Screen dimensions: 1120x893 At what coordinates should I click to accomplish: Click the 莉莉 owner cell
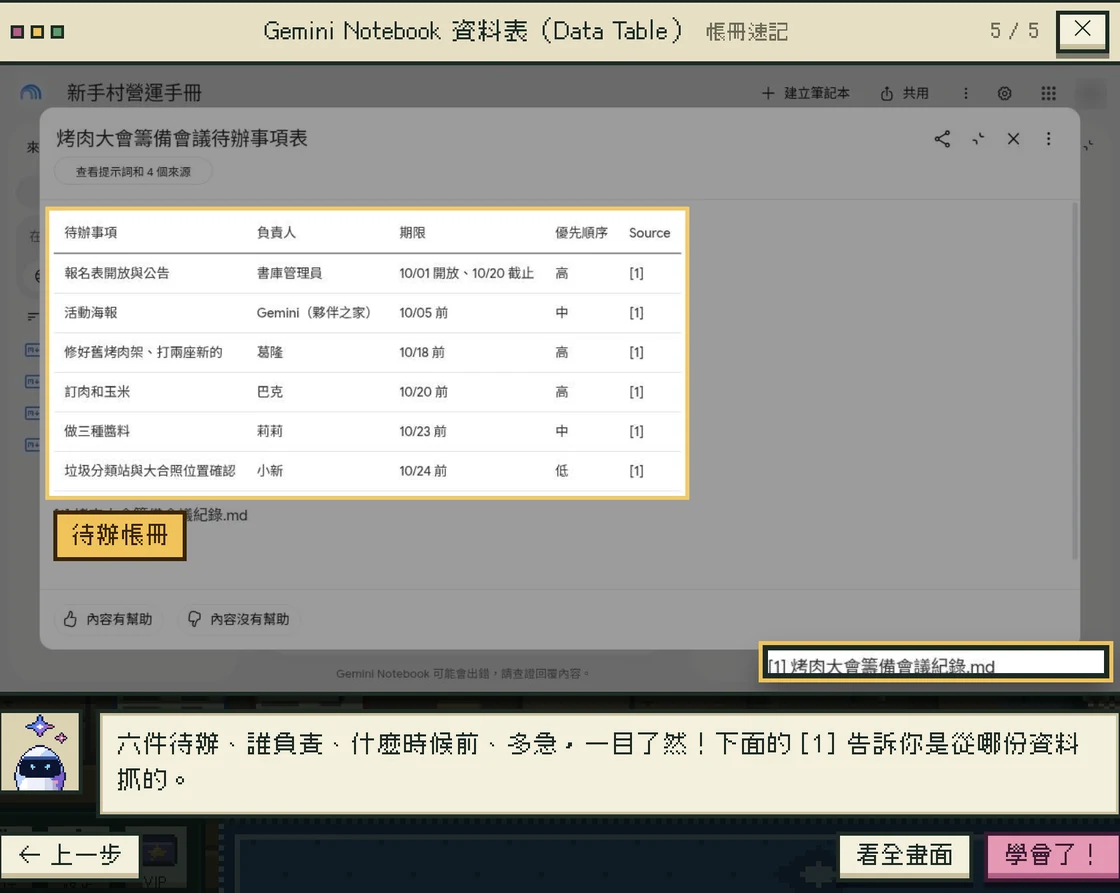pyautogui.click(x=269, y=431)
